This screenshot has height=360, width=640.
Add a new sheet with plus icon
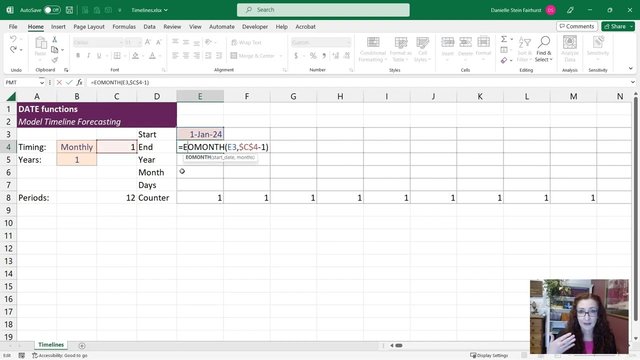point(82,346)
